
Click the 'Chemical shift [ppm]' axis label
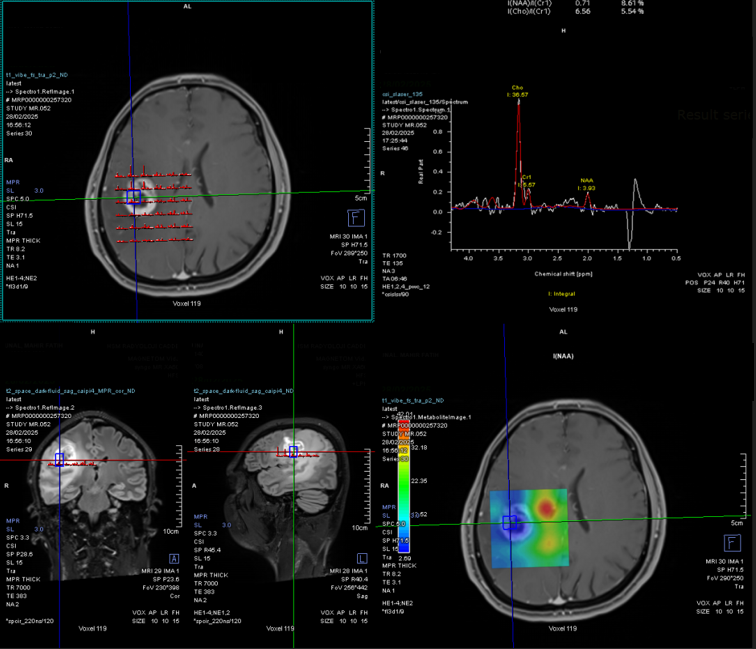click(x=563, y=272)
